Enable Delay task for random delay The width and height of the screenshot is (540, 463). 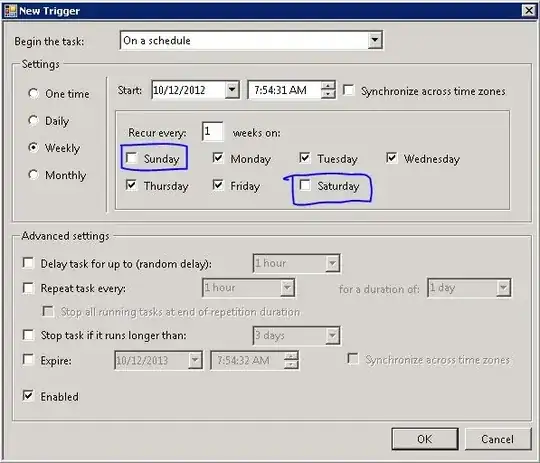pyautogui.click(x=28, y=263)
